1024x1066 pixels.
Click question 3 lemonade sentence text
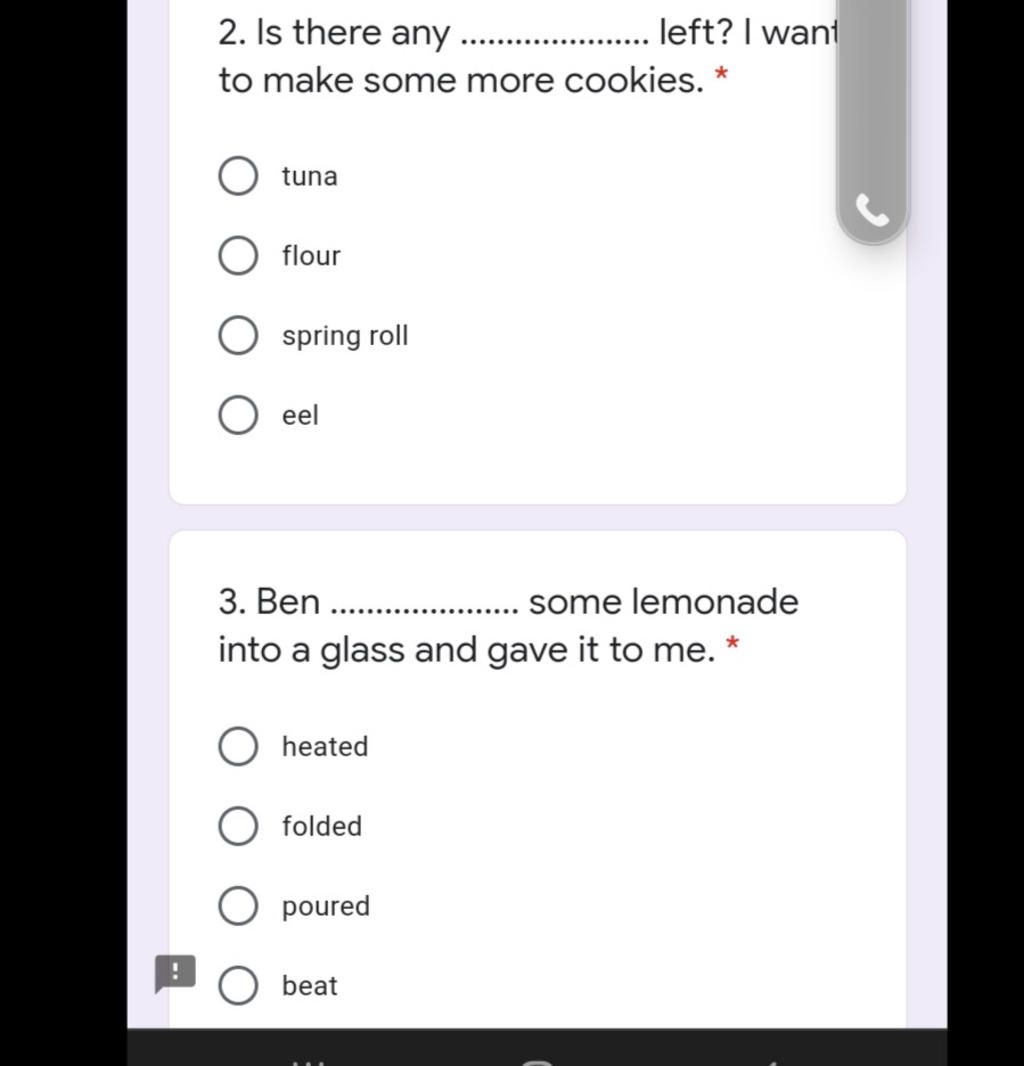508,626
